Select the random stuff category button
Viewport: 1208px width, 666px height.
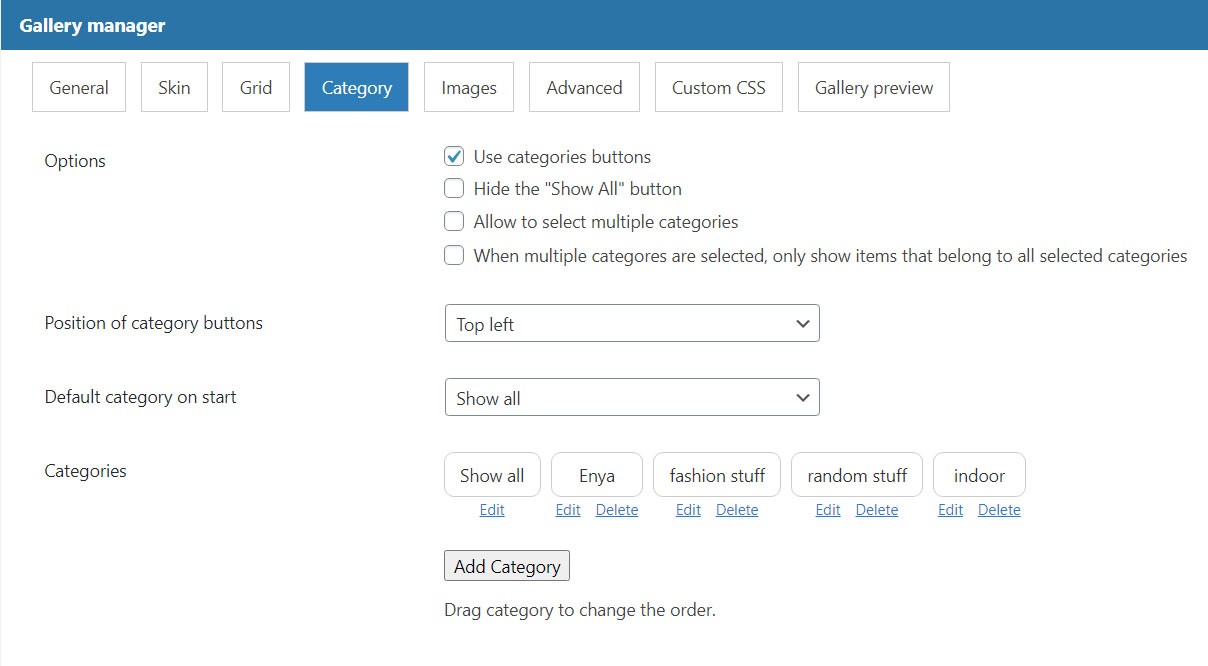(857, 475)
